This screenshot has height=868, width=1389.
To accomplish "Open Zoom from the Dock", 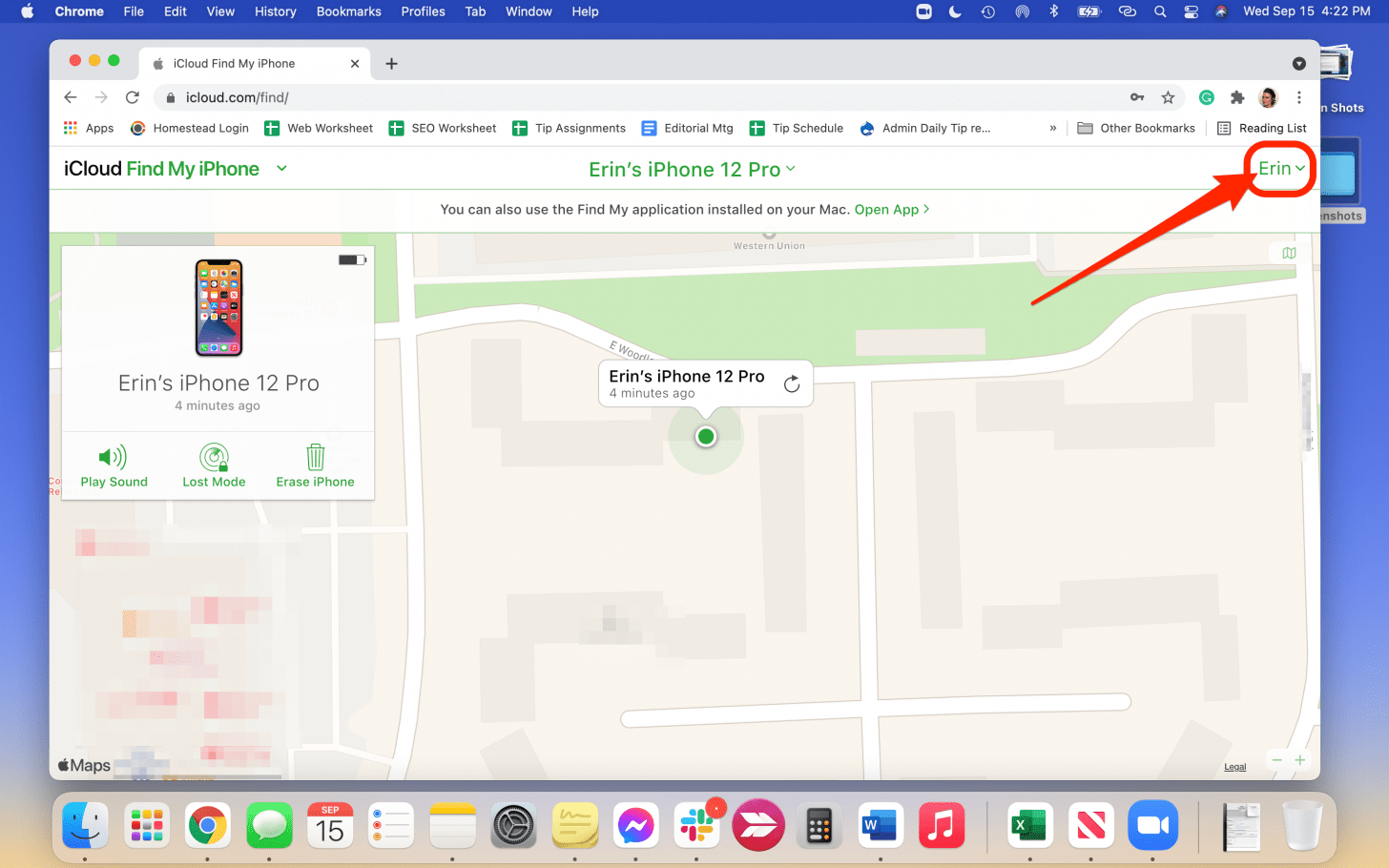I will [1152, 825].
